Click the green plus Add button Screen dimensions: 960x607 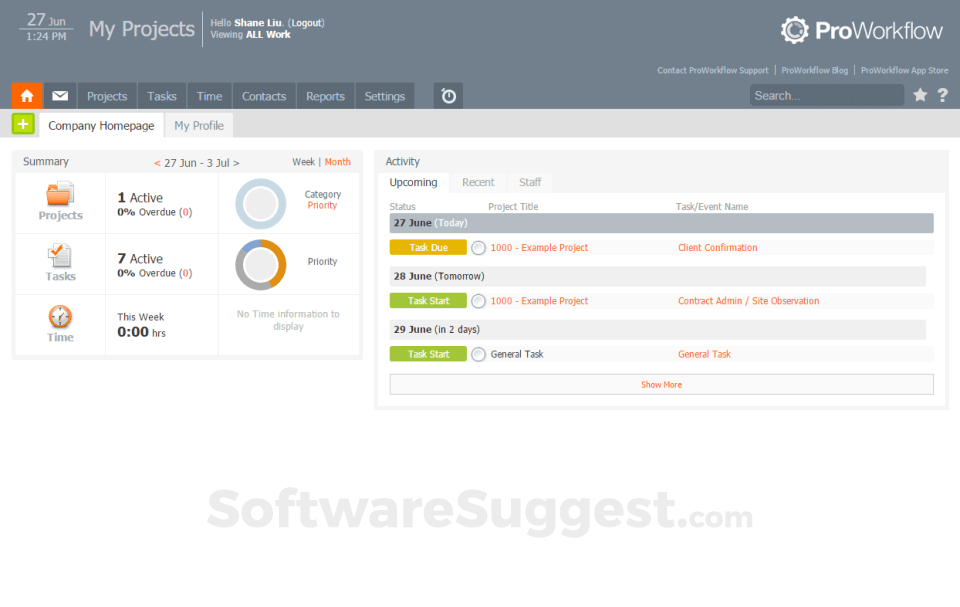23,124
